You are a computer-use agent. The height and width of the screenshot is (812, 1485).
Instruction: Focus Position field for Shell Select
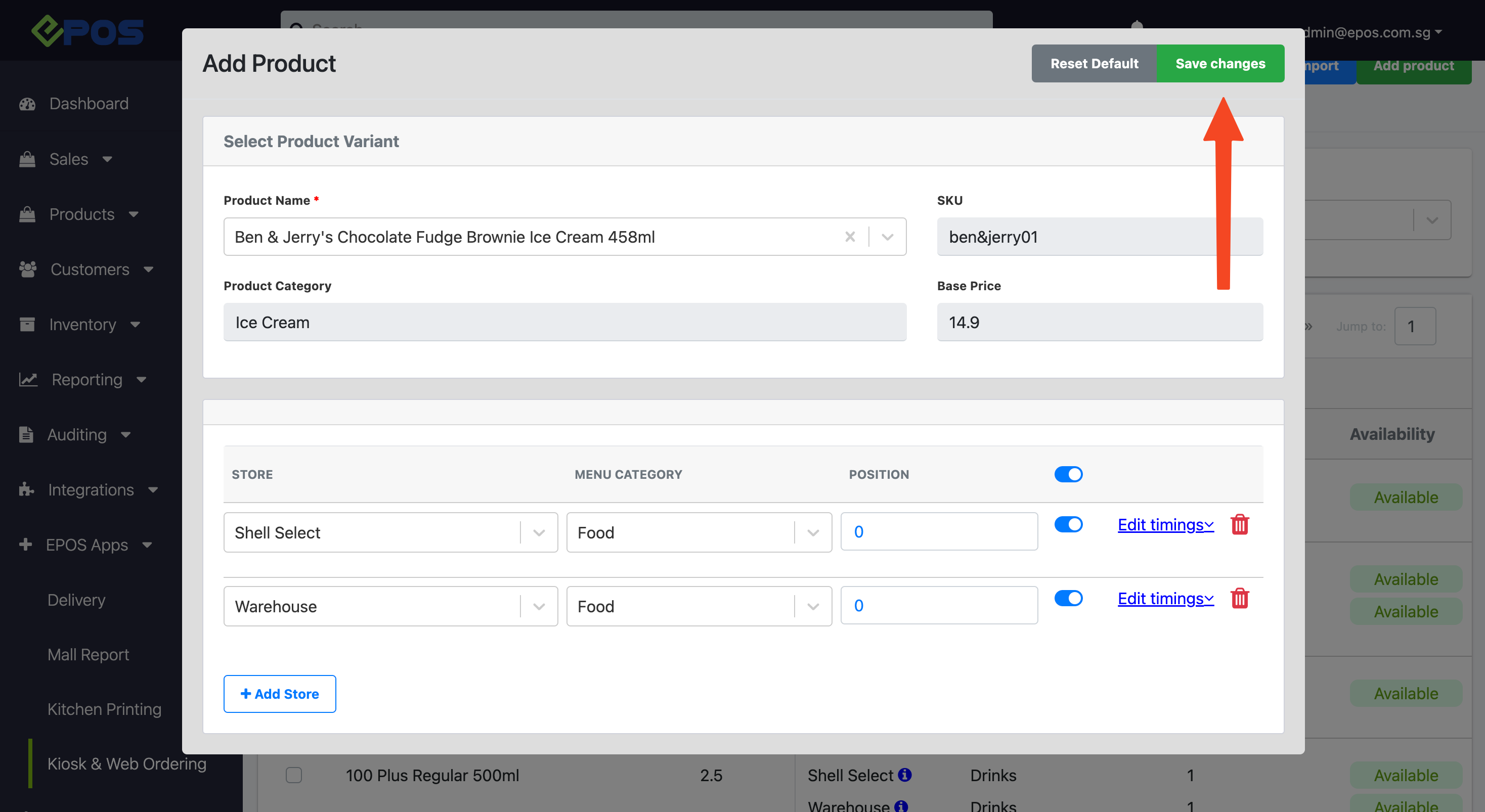click(x=939, y=531)
